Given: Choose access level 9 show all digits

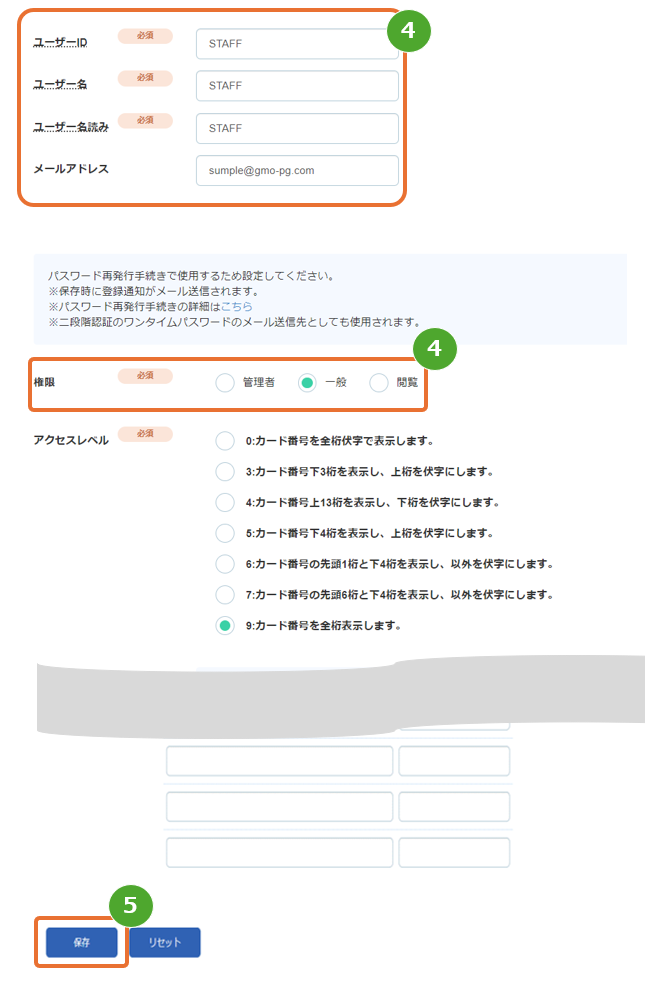Looking at the screenshot, I should [225, 625].
